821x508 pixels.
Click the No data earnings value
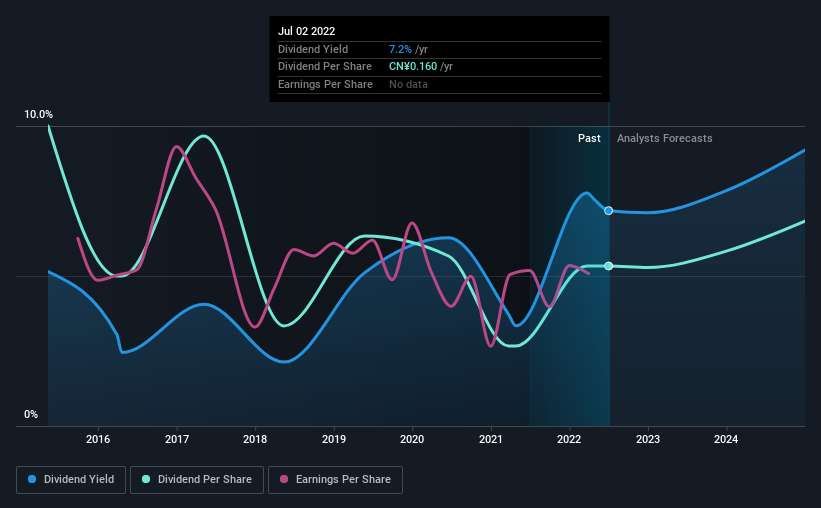408,84
